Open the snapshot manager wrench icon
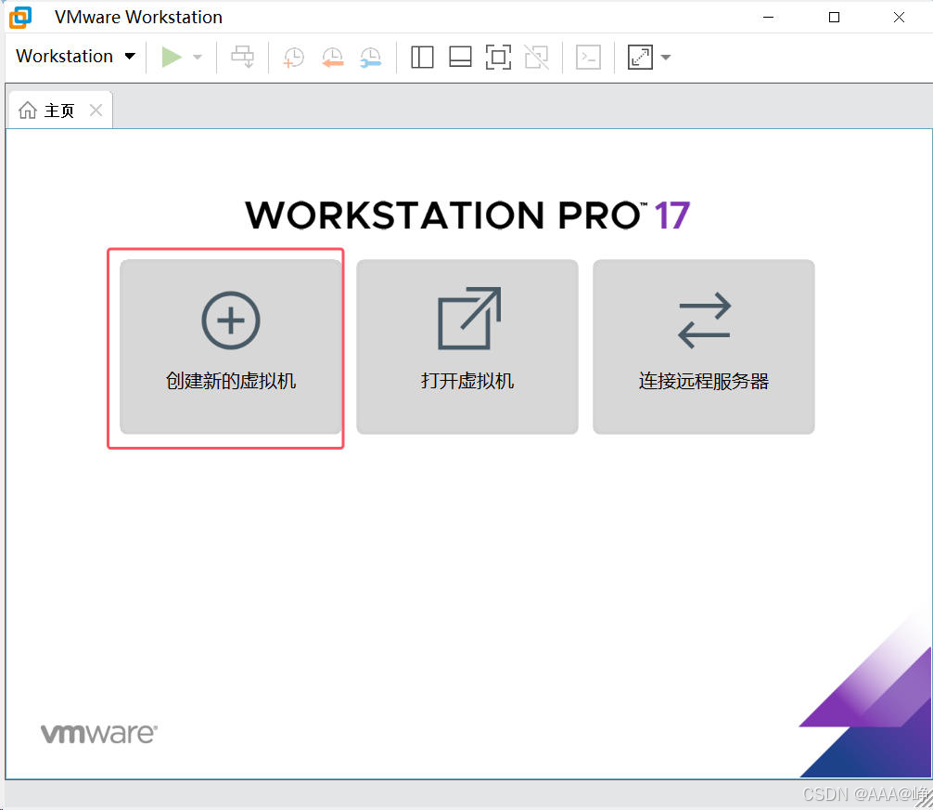Image resolution: width=933 pixels, height=810 pixels. tap(371, 57)
